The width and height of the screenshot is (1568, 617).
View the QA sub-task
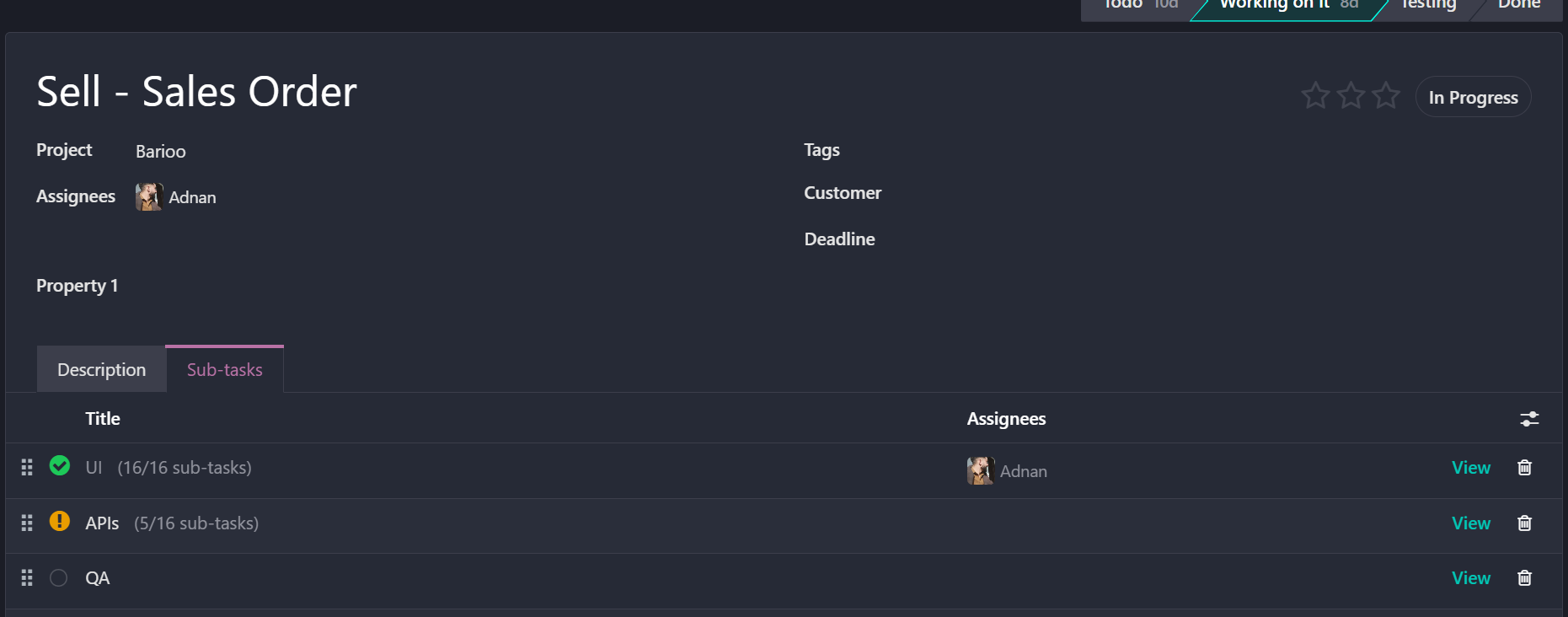(x=1470, y=578)
